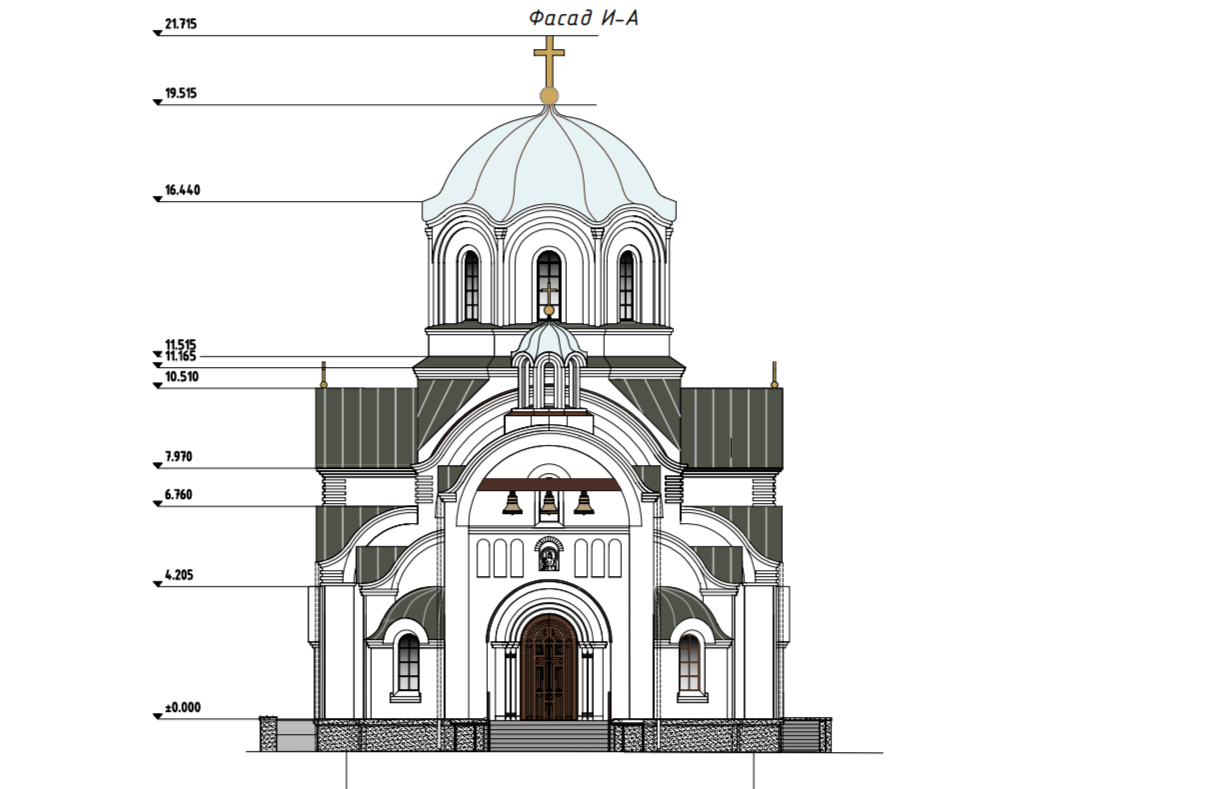Image resolution: width=1220 pixels, height=789 pixels.
Task: Select the large golden cross atop the dome
Action: point(548,62)
